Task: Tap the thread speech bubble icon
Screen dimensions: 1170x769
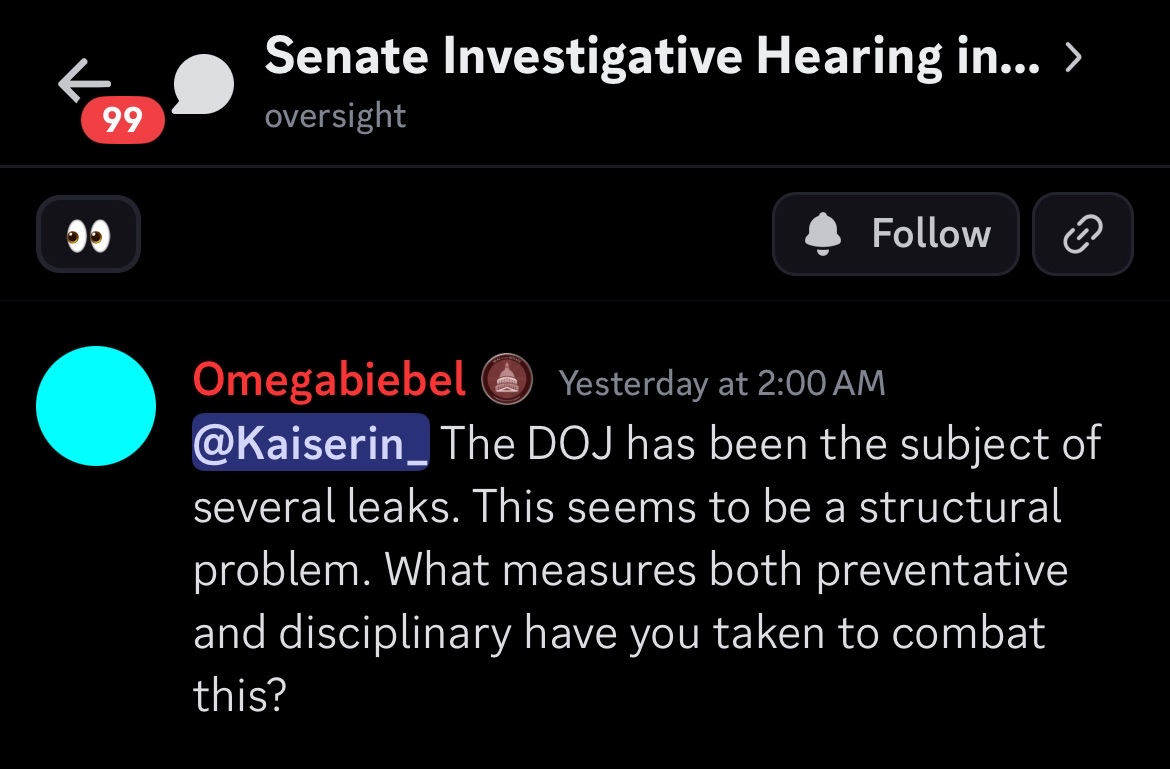Action: tap(203, 84)
